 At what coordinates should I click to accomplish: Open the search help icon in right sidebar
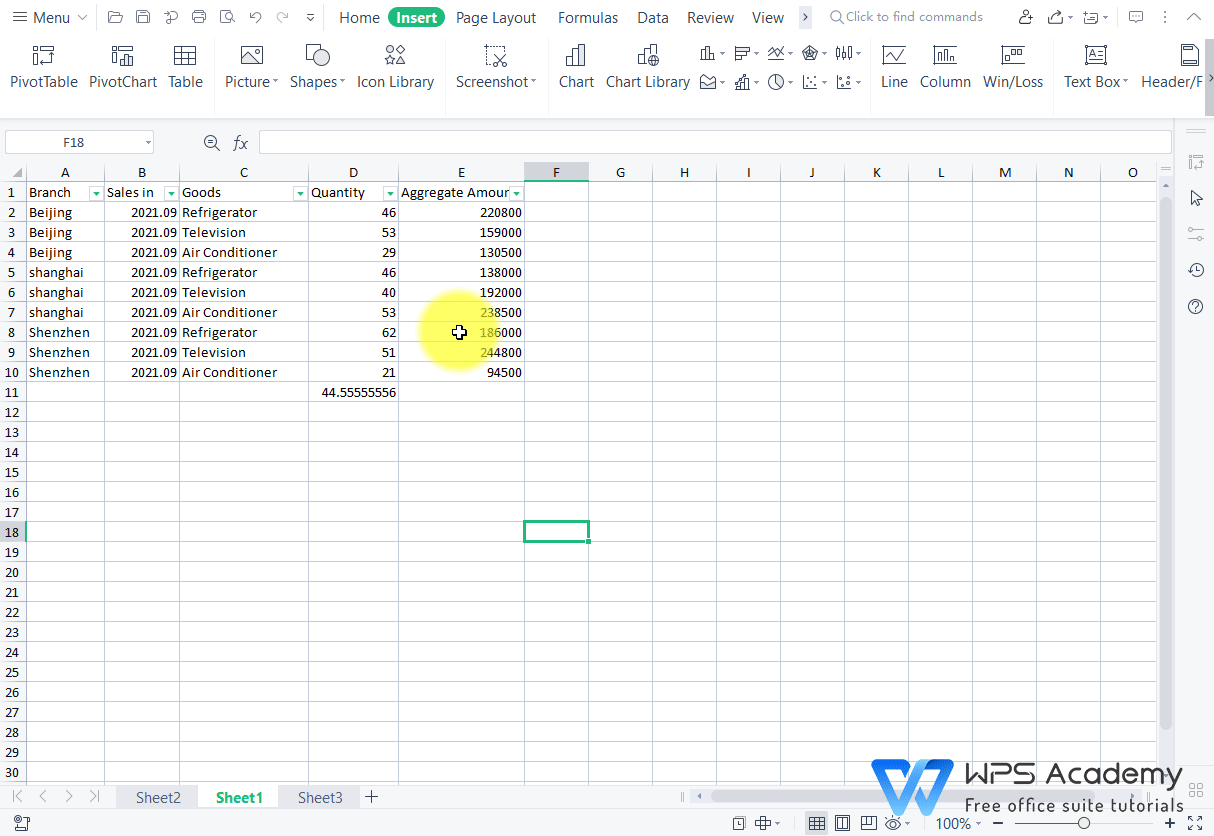[x=1195, y=306]
